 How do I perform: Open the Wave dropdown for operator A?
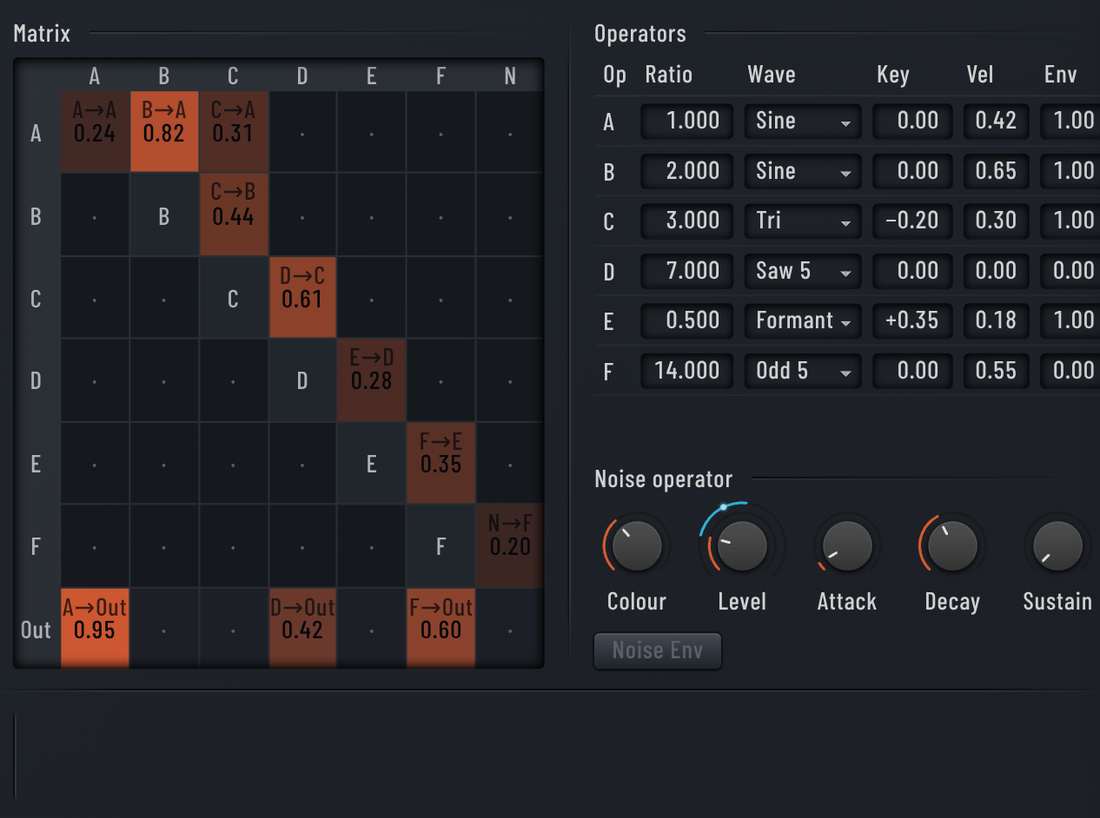pyautogui.click(x=803, y=121)
